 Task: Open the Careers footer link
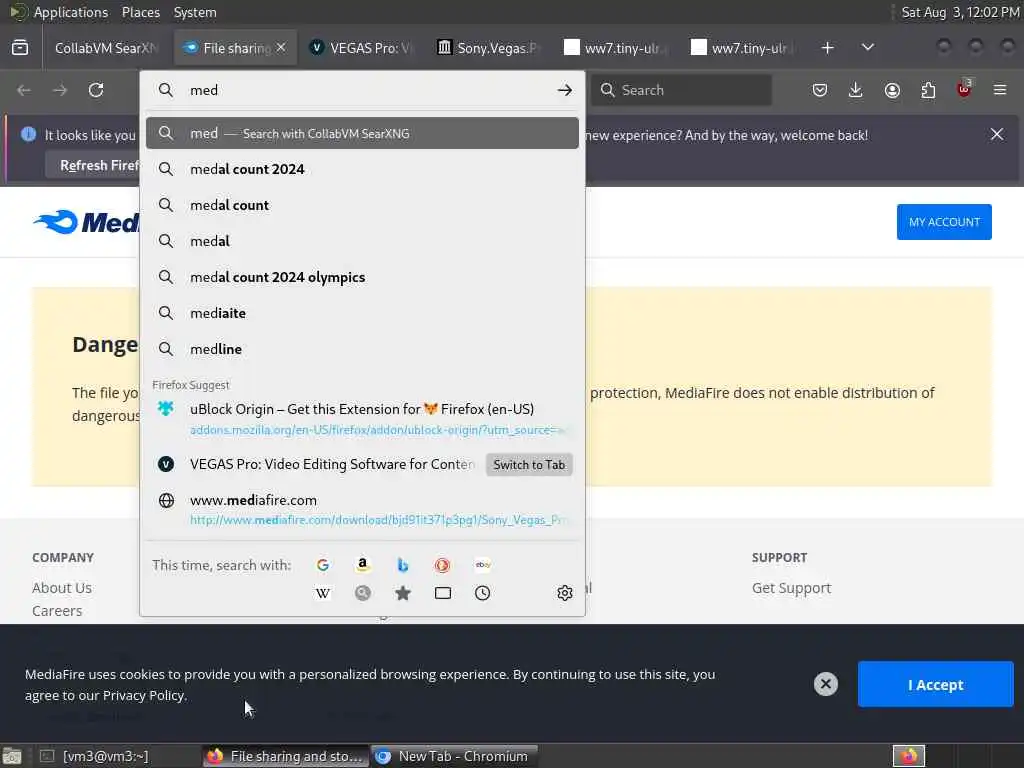57,611
